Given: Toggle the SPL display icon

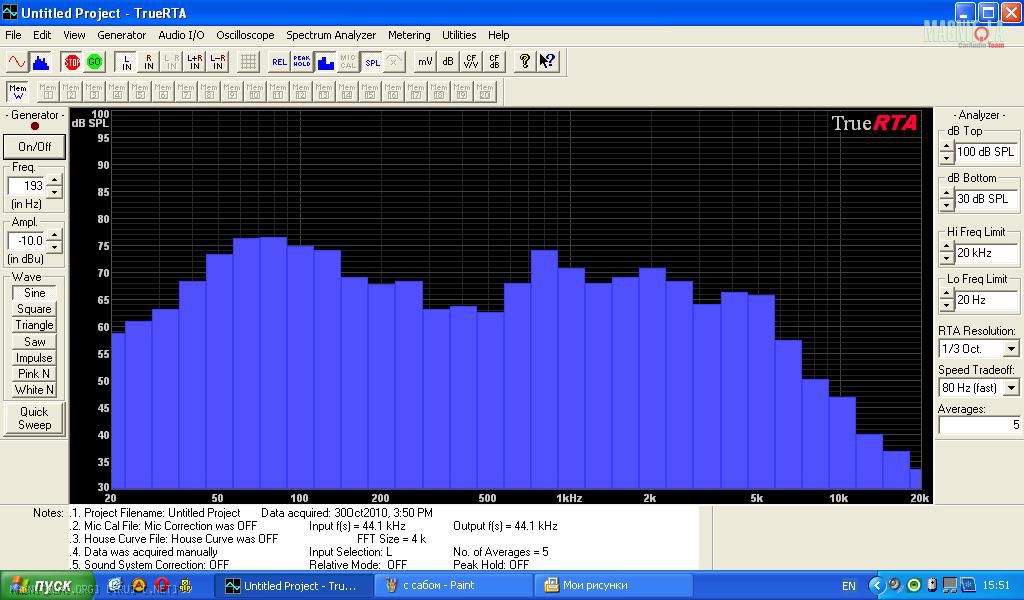Looking at the screenshot, I should tap(372, 62).
